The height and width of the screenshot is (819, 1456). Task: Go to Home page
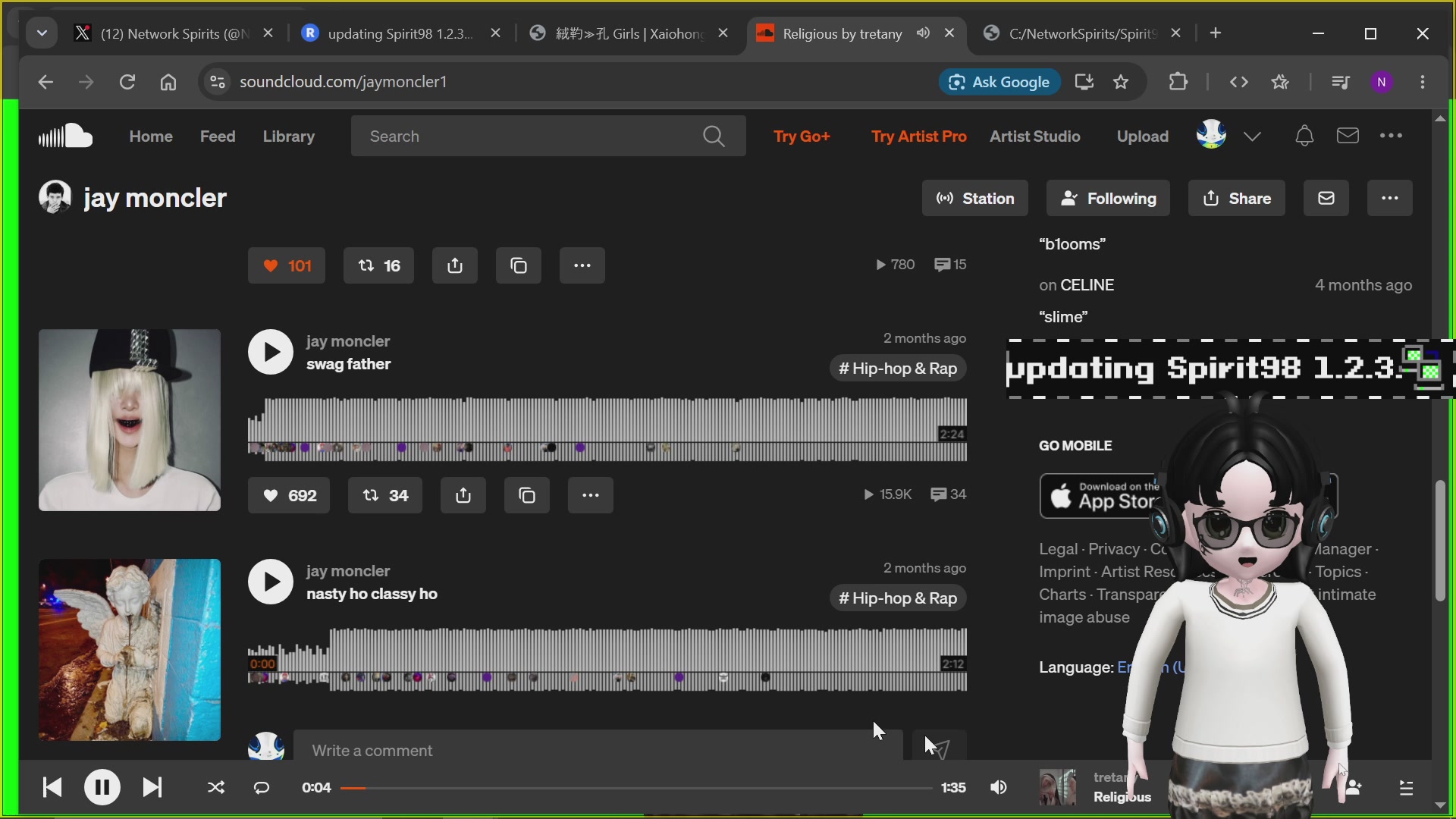click(151, 136)
